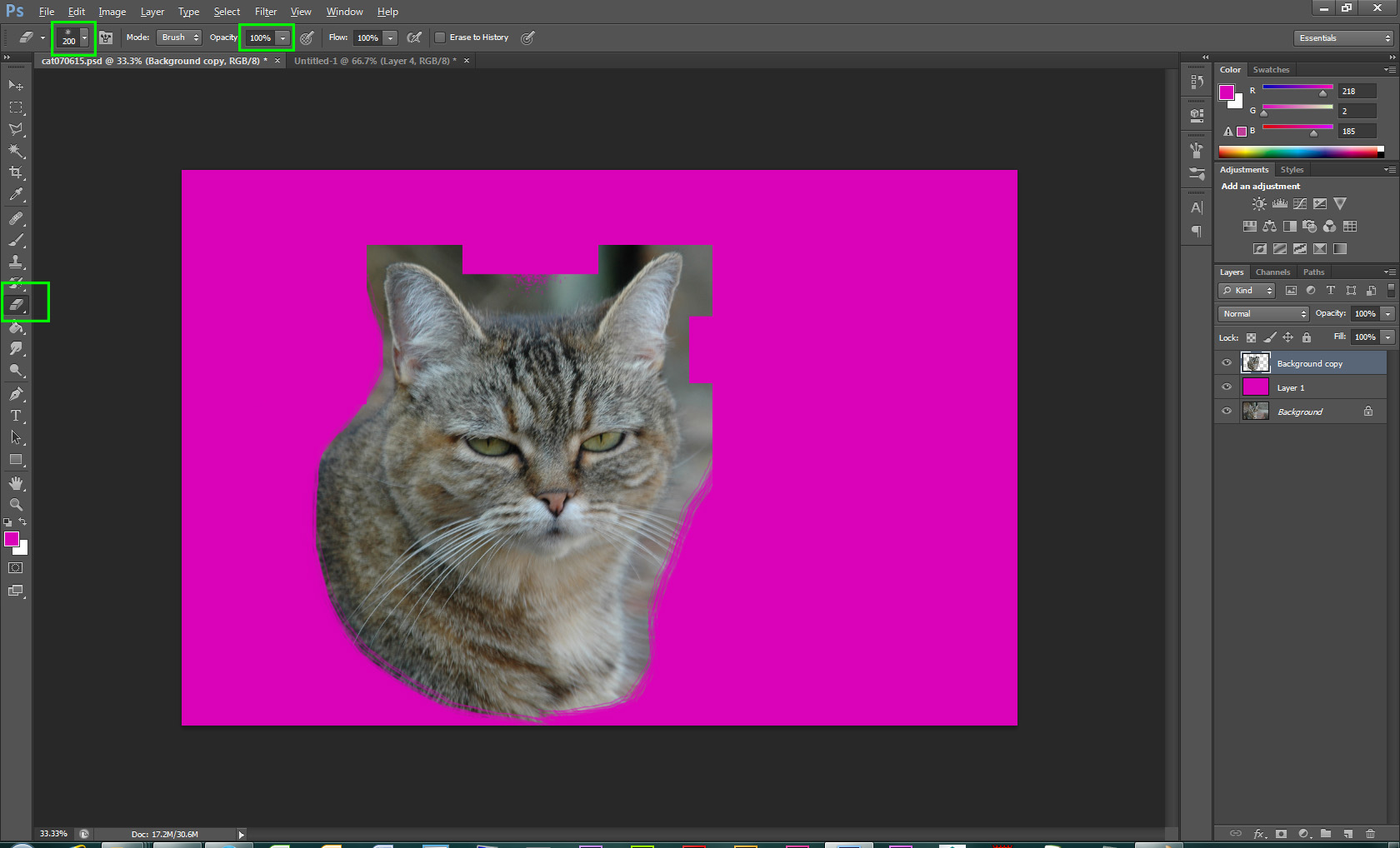Open the Essentials workspace dropdown
Viewport: 1400px width, 848px height.
tap(1344, 38)
